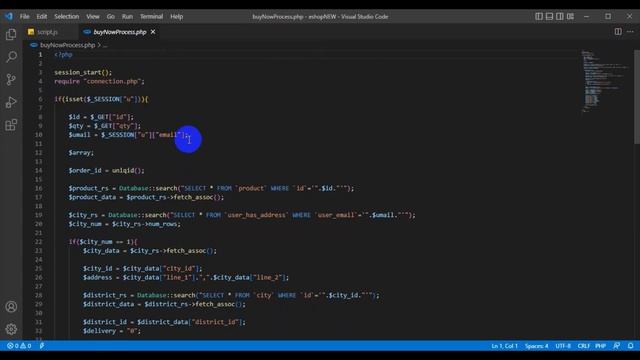The image size is (640, 360).
Task: Open the Edit menu
Action: point(42,16)
